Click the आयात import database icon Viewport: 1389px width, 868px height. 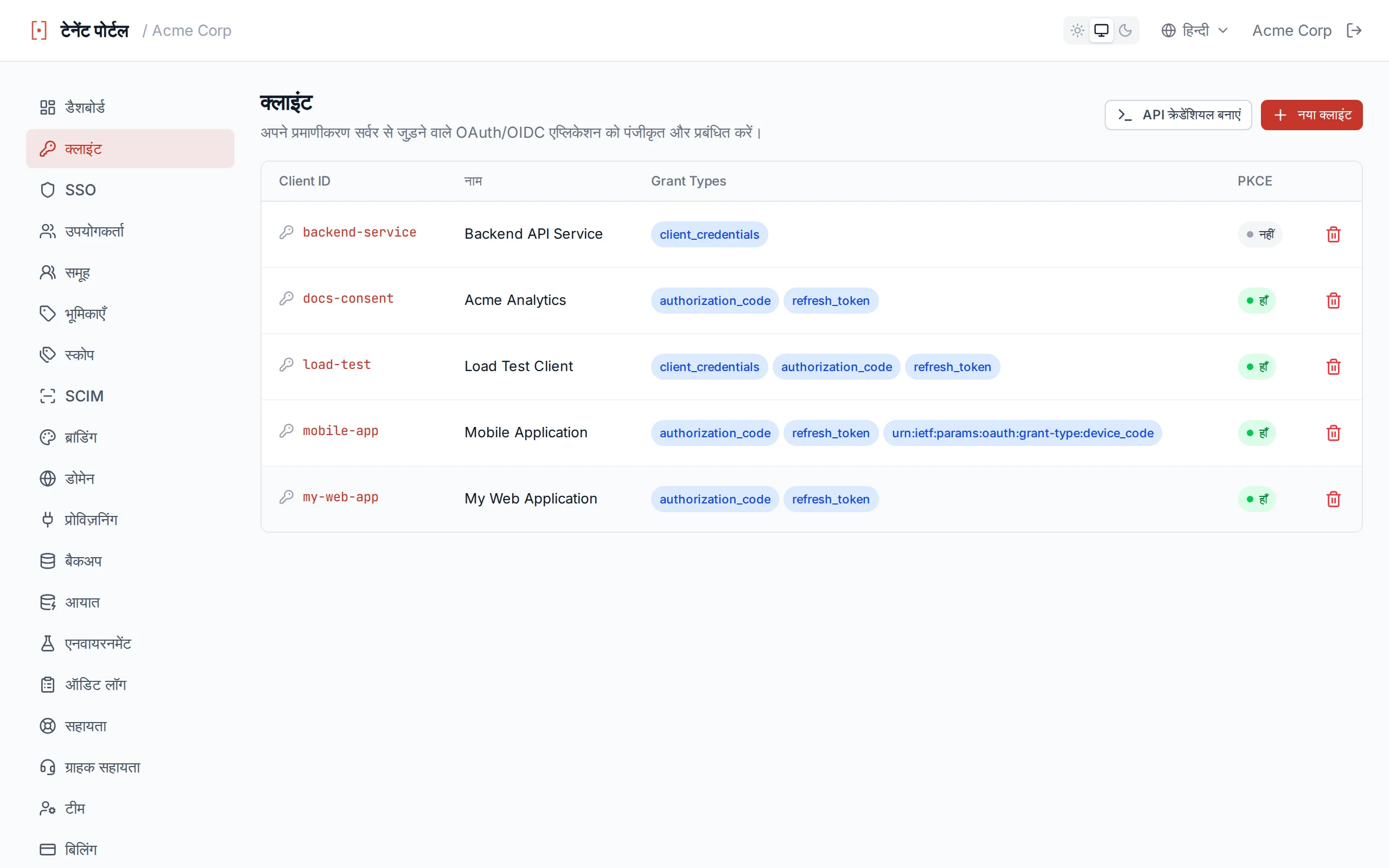click(48, 603)
